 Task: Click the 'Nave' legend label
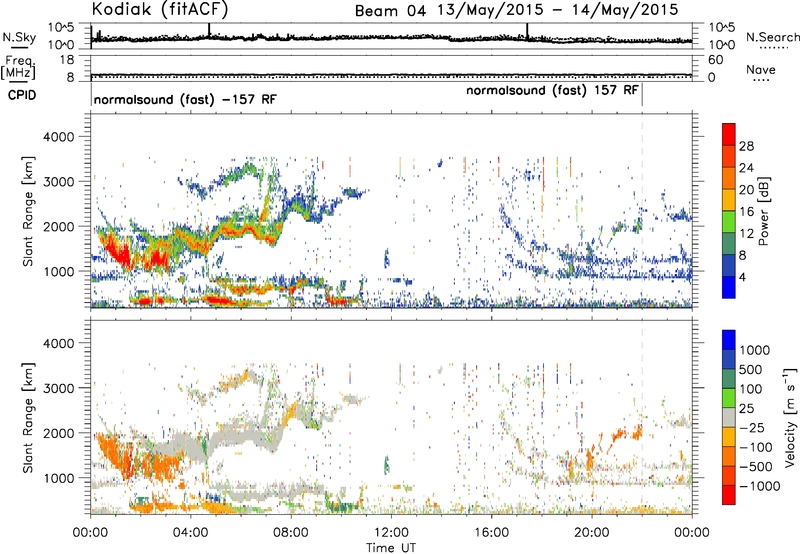tap(761, 69)
